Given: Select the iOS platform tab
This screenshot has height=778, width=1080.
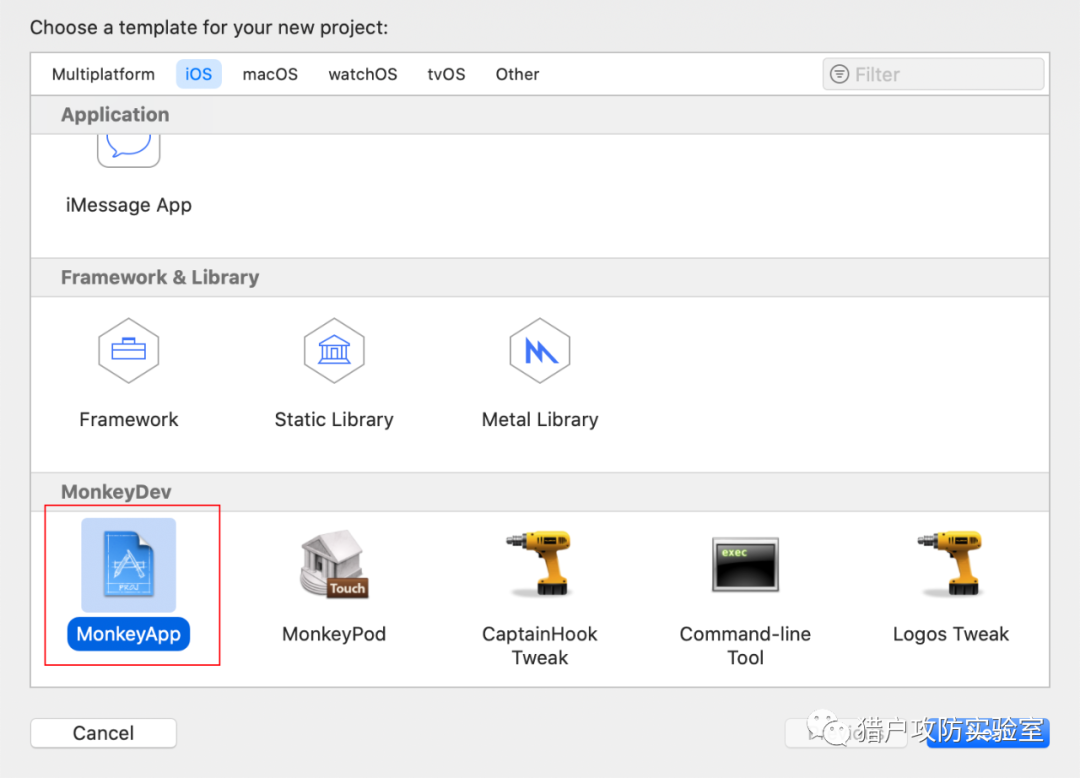Looking at the screenshot, I should (x=199, y=75).
